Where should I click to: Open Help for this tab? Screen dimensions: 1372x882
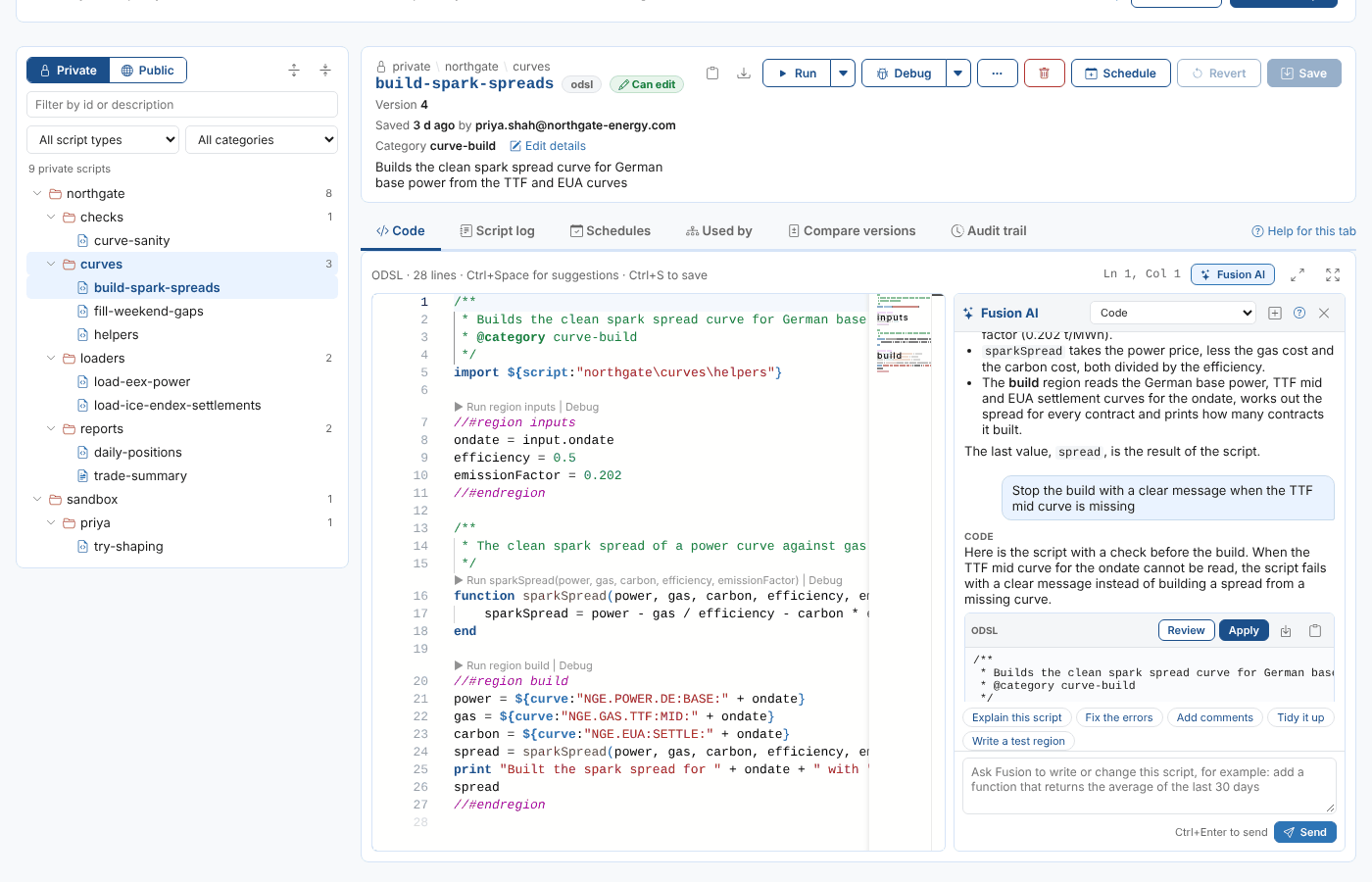[x=1303, y=231]
